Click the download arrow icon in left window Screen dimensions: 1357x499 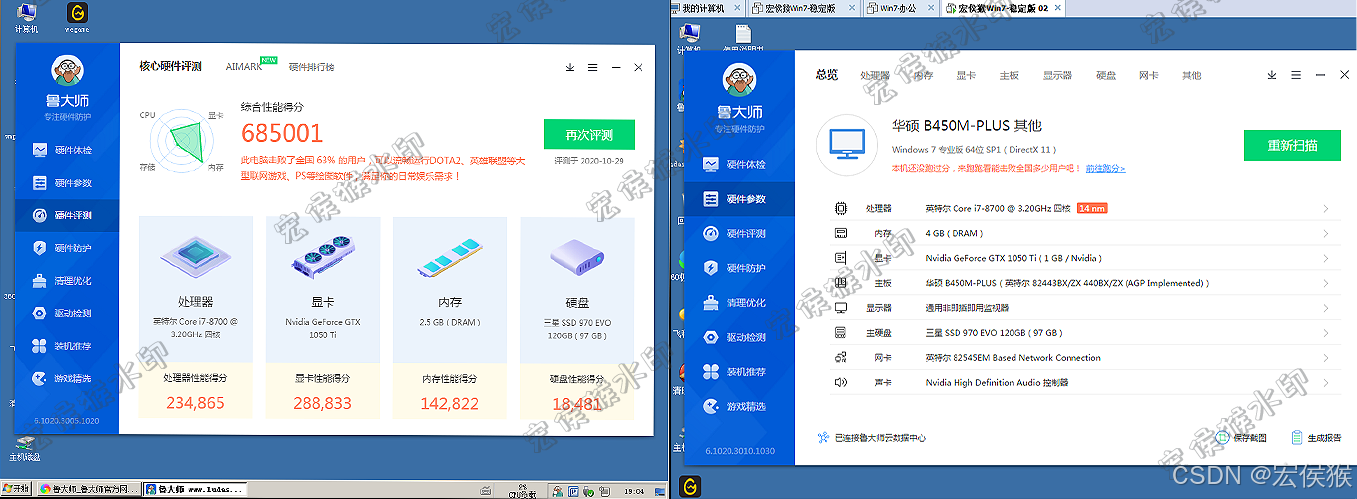[570, 67]
